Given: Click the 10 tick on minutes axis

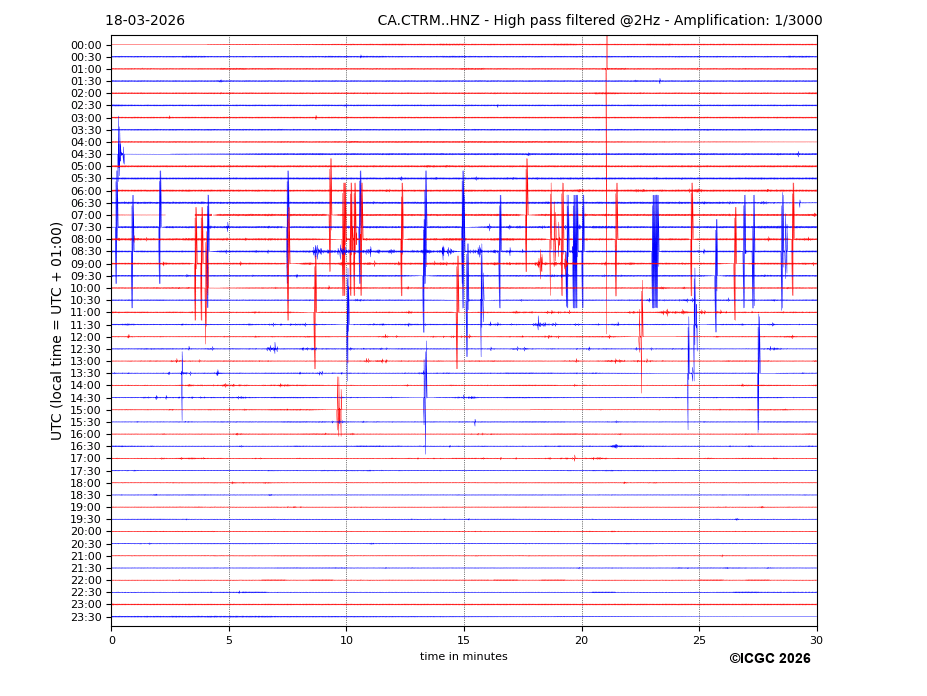Looking at the screenshot, I should click(x=346, y=640).
